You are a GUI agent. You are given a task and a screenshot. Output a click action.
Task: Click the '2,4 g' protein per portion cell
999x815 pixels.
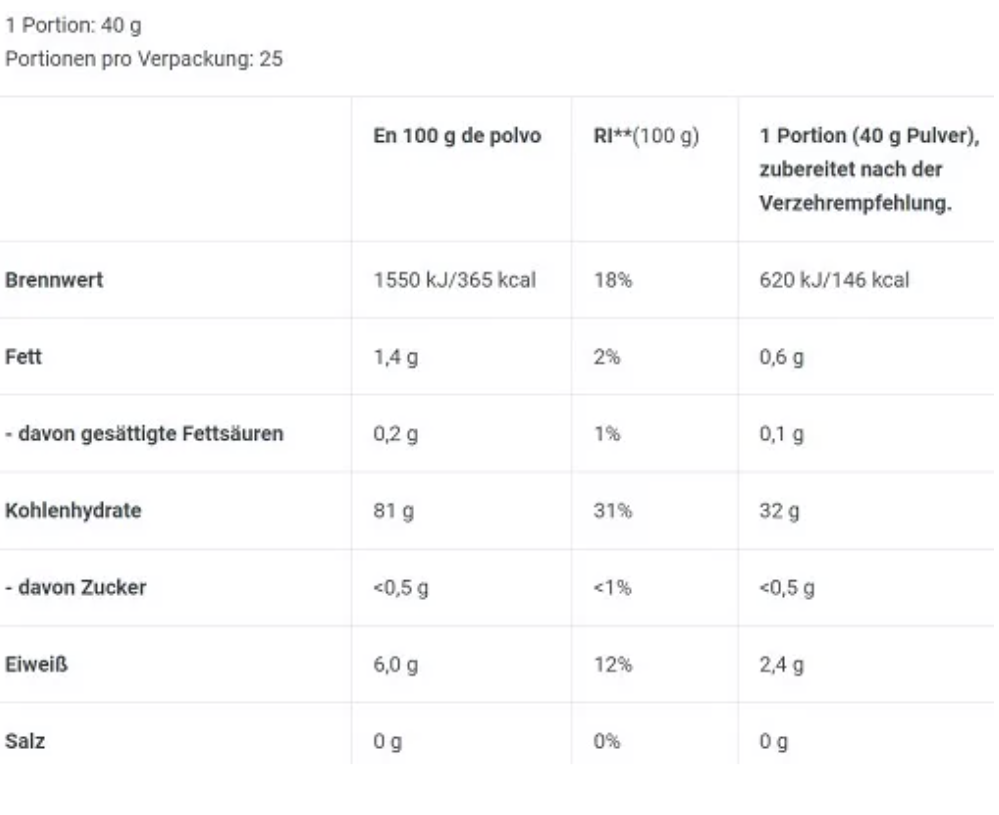coord(782,665)
